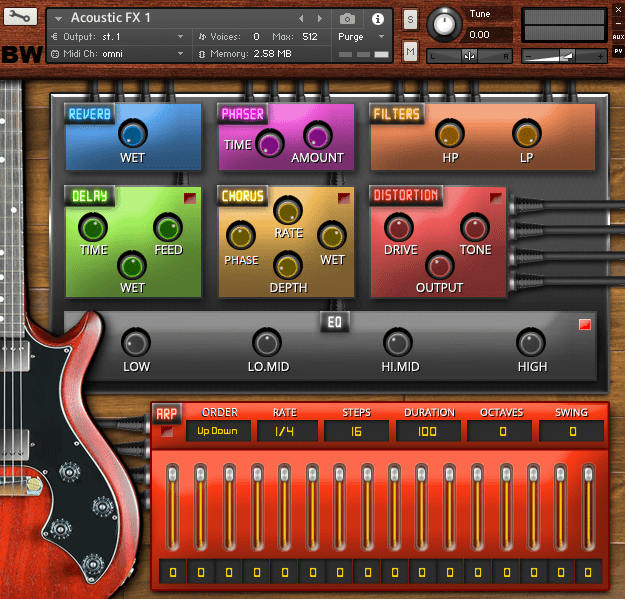Mute the instrument with the M button
Screen dimensions: 625x599
click(x=410, y=51)
